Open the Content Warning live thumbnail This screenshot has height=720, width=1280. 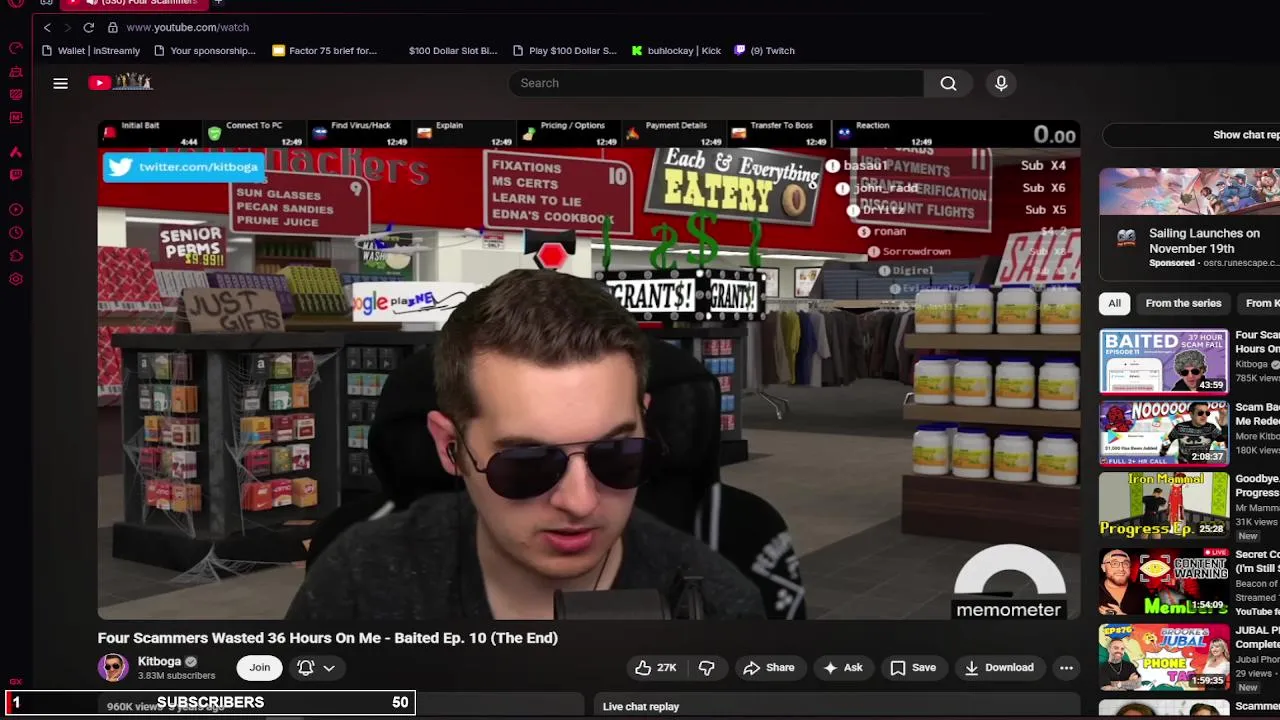pos(1164,581)
